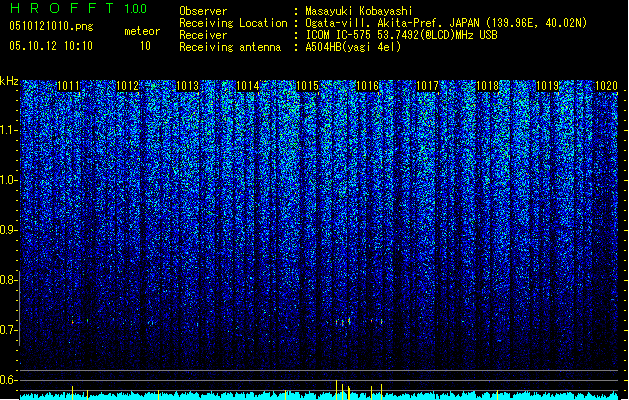629x400 pixels.
Task: Click the Receiving antenna label
Action: pyautogui.click(x=230, y=47)
